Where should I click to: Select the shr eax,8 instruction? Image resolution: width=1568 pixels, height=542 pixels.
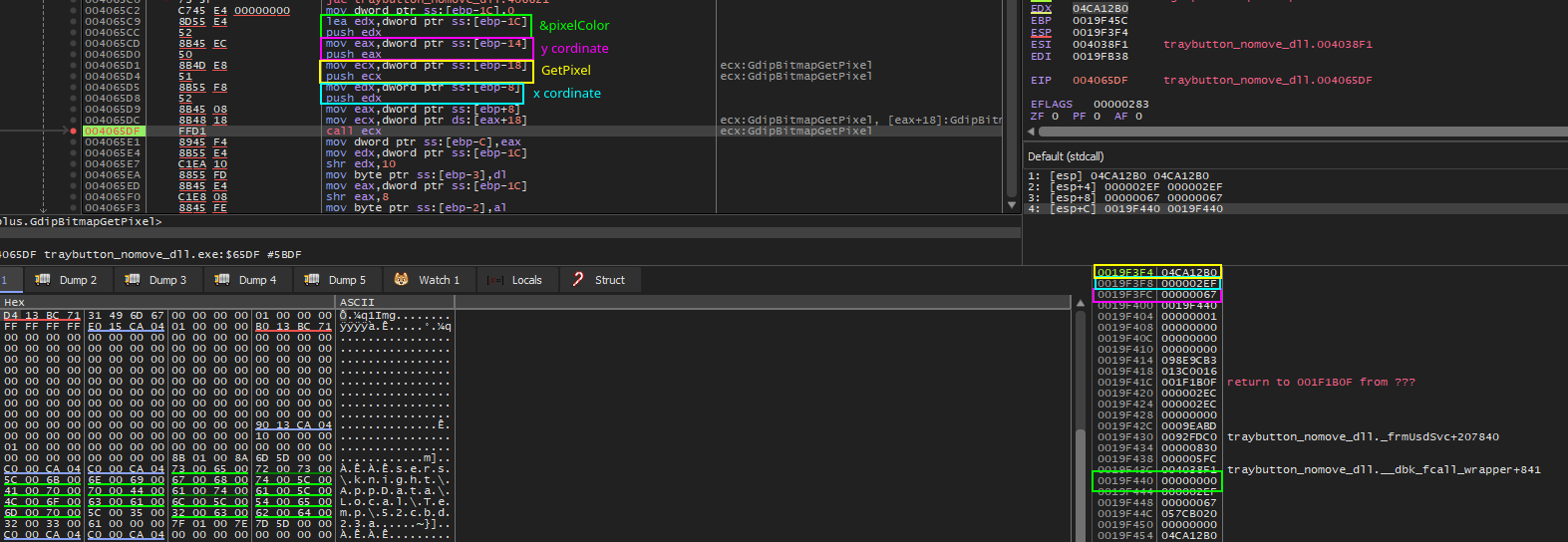pos(357,196)
